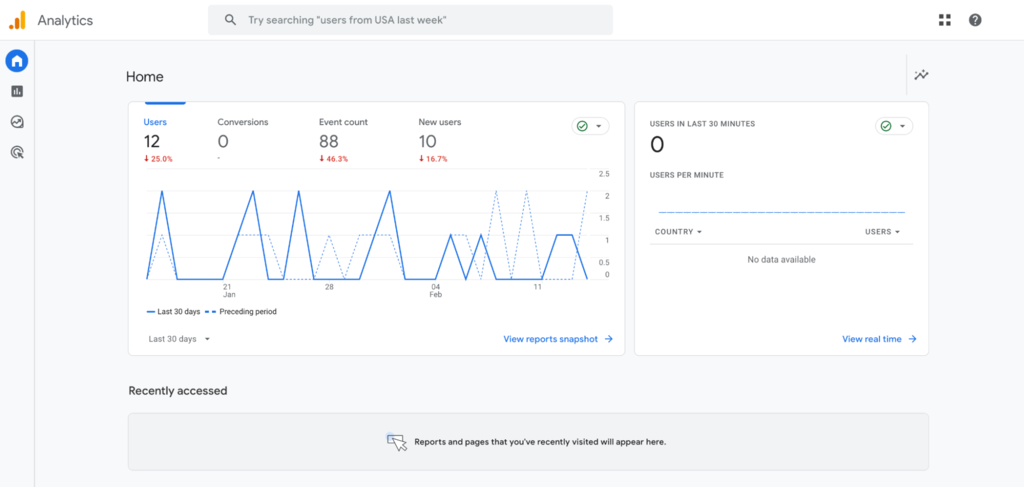
Task: Expand the Users metric dropdown in realtime
Action: coord(882,232)
